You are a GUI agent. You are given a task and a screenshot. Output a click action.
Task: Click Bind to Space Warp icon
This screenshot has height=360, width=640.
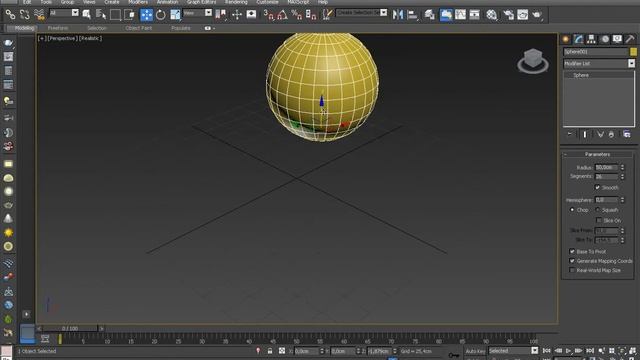tap(39, 15)
